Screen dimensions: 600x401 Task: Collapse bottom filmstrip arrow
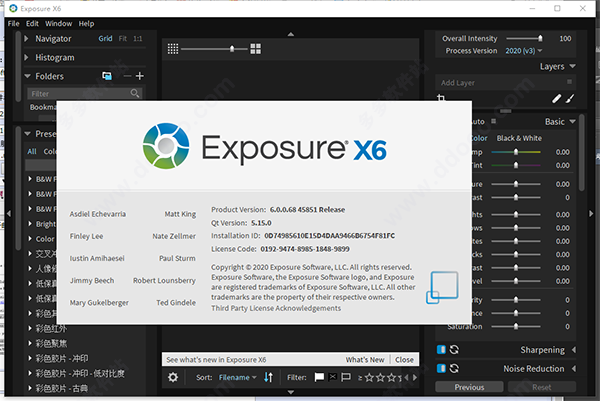coord(291,392)
